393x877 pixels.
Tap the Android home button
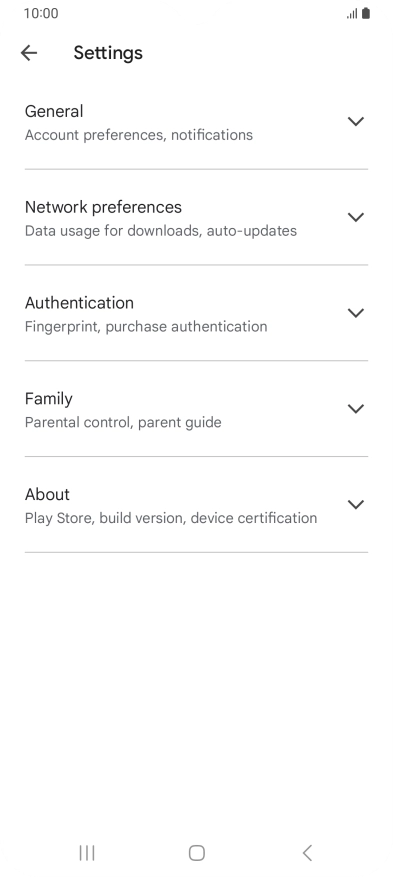click(196, 853)
